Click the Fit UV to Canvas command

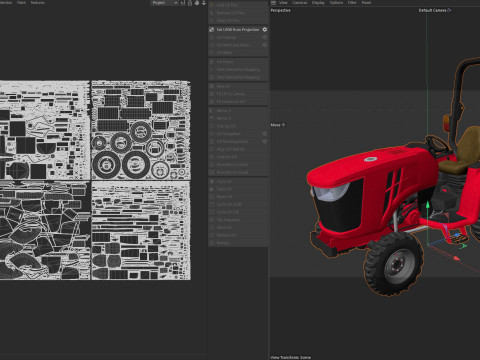coord(238,94)
